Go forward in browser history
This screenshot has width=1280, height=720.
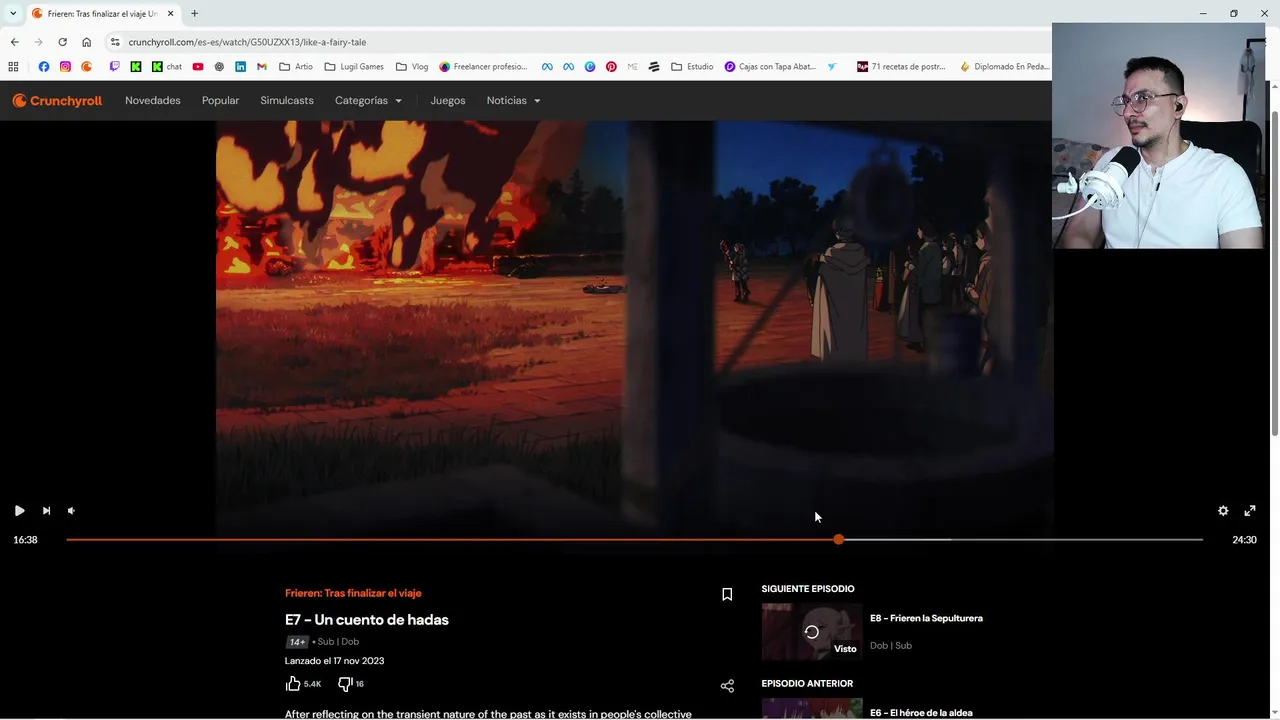pos(38,42)
